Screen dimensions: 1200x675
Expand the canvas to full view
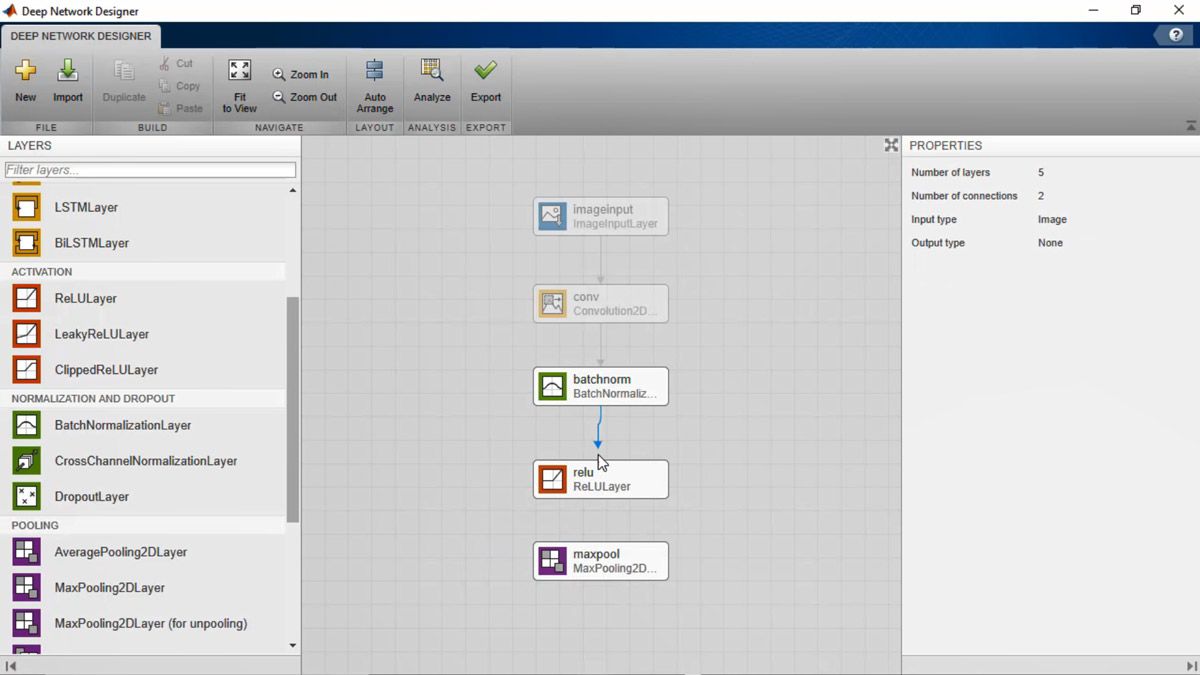891,145
